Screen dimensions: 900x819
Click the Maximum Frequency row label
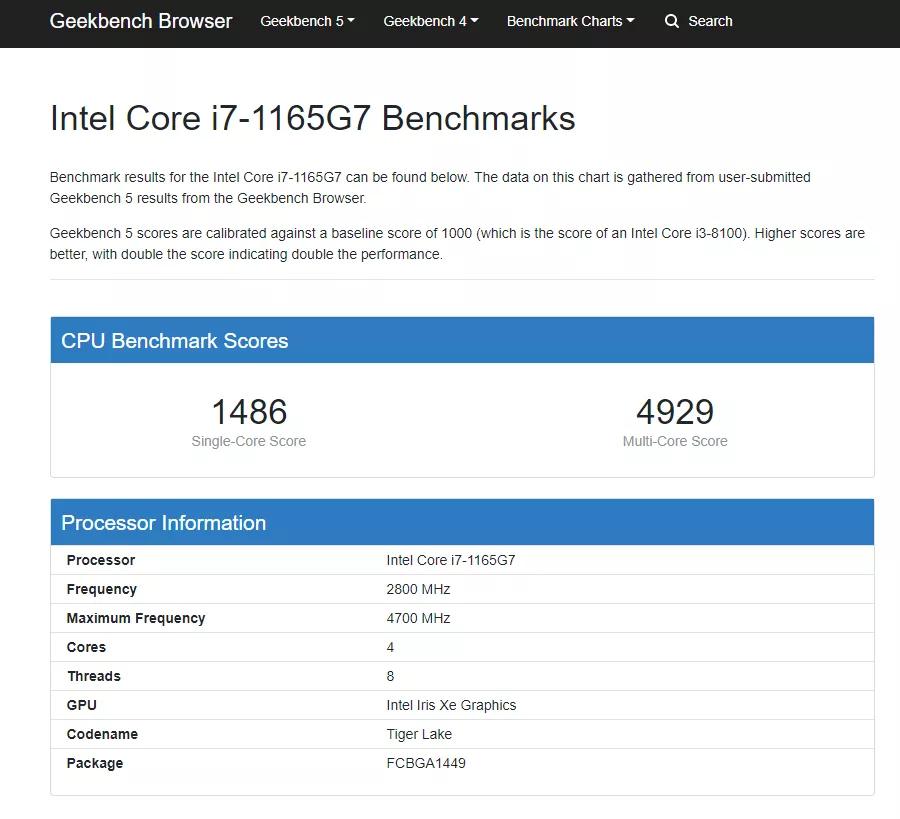tap(136, 618)
